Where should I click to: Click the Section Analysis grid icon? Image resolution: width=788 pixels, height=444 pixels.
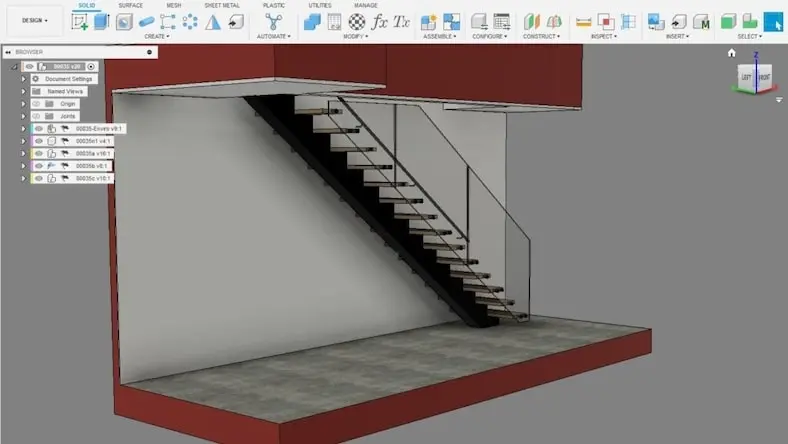(628, 22)
